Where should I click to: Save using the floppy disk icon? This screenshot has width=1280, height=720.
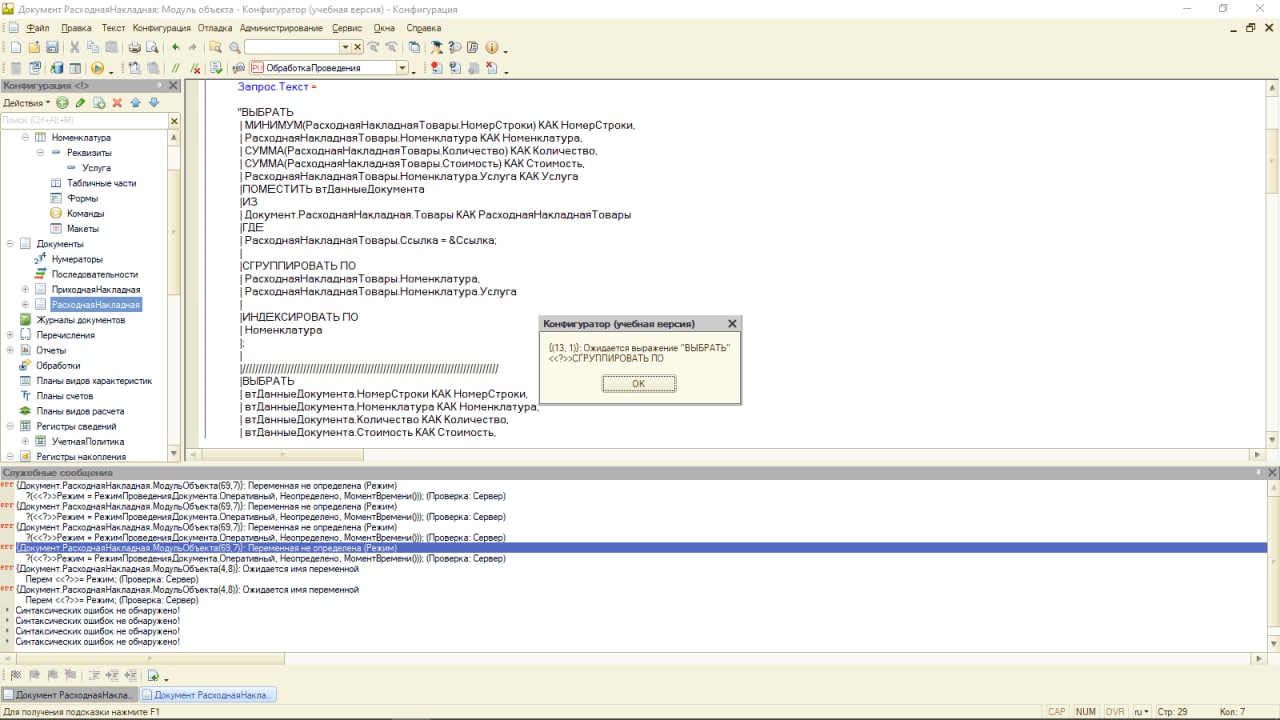[x=51, y=47]
